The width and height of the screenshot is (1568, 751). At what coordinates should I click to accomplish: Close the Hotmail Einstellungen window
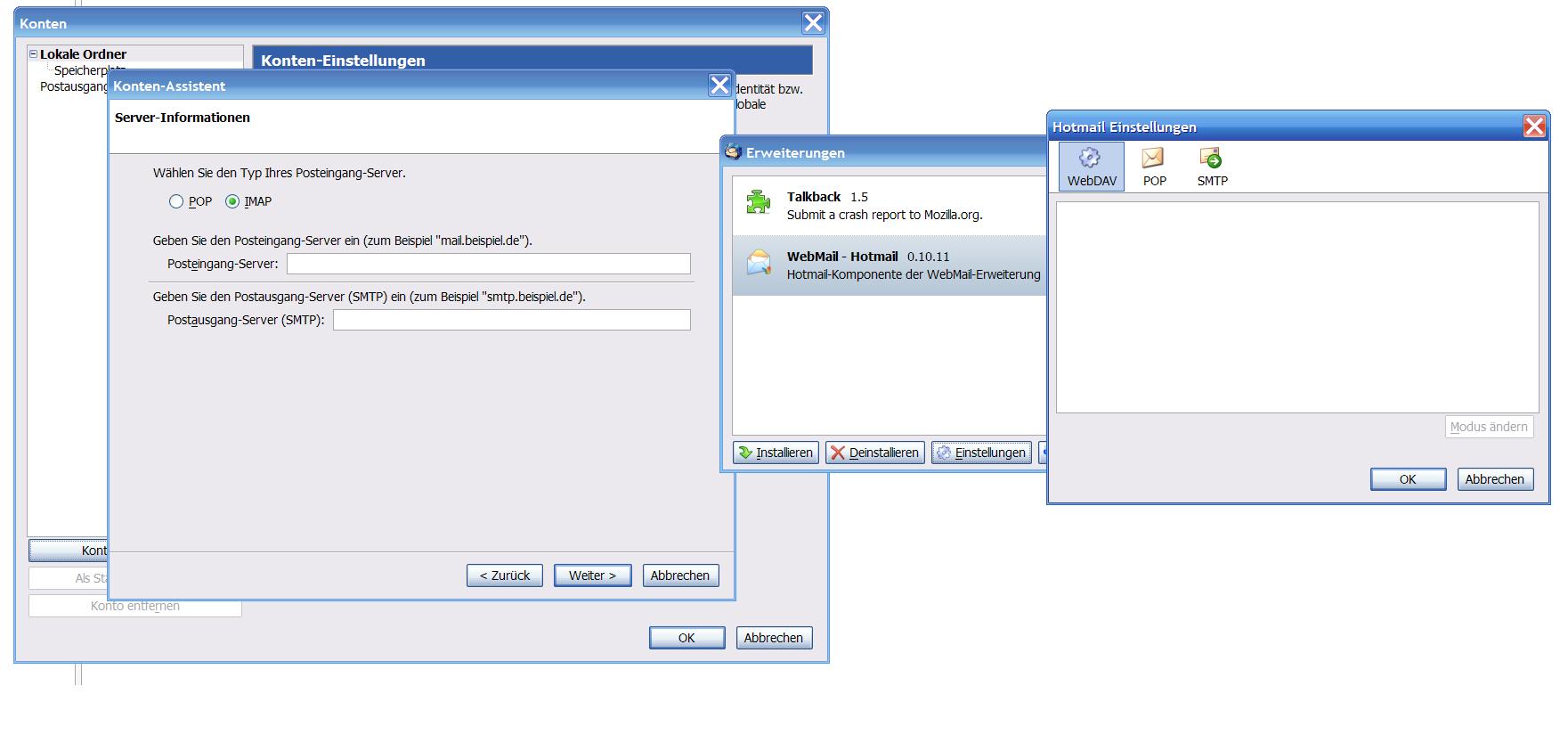[1534, 127]
